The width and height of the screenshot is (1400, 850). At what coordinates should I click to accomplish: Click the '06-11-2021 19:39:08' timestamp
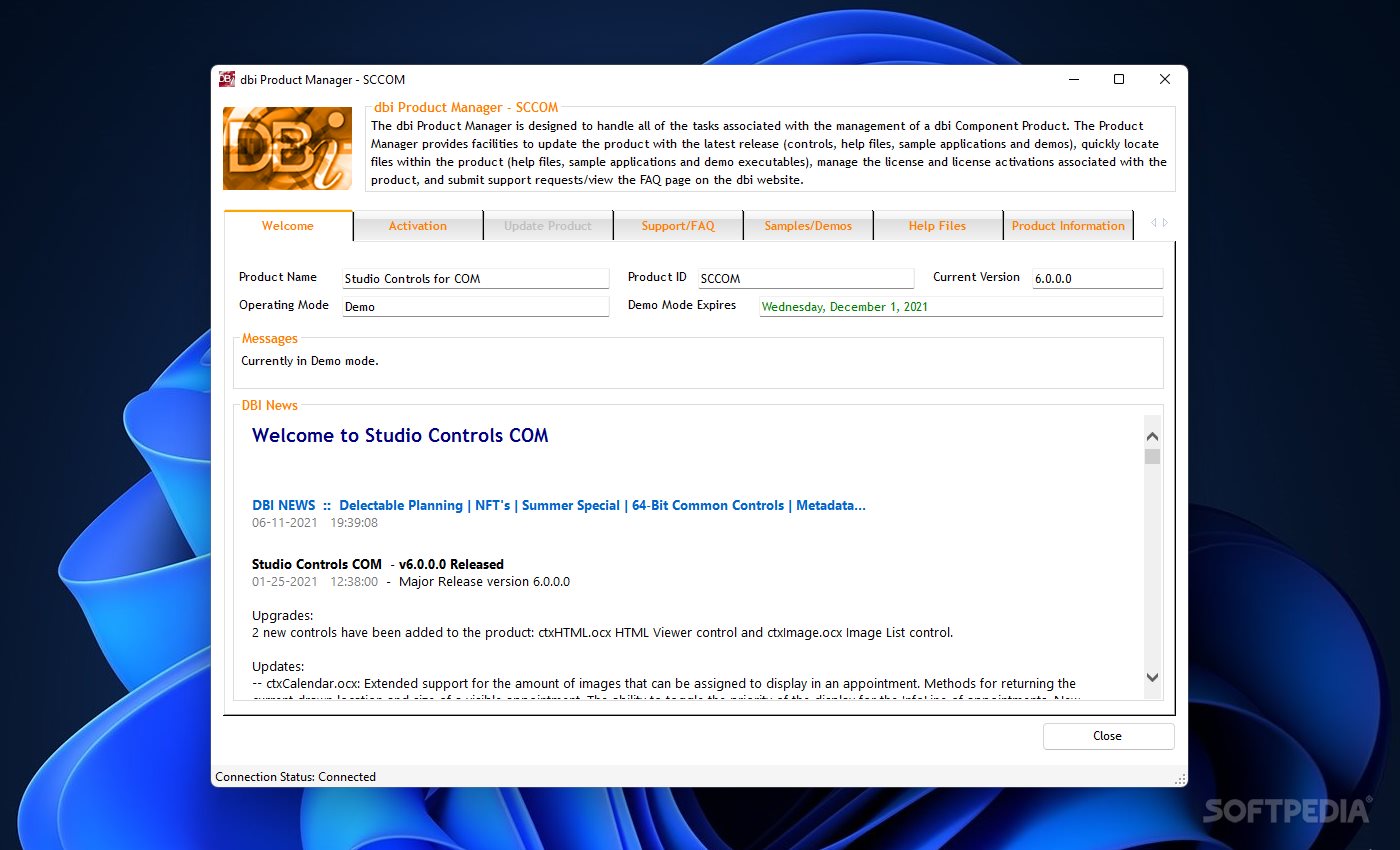[x=315, y=522]
